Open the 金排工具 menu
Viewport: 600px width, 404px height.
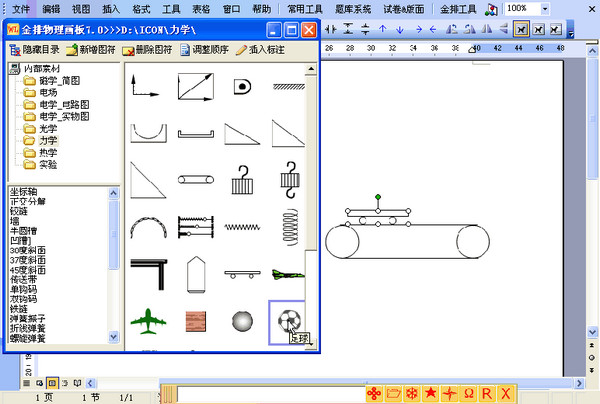458,8
